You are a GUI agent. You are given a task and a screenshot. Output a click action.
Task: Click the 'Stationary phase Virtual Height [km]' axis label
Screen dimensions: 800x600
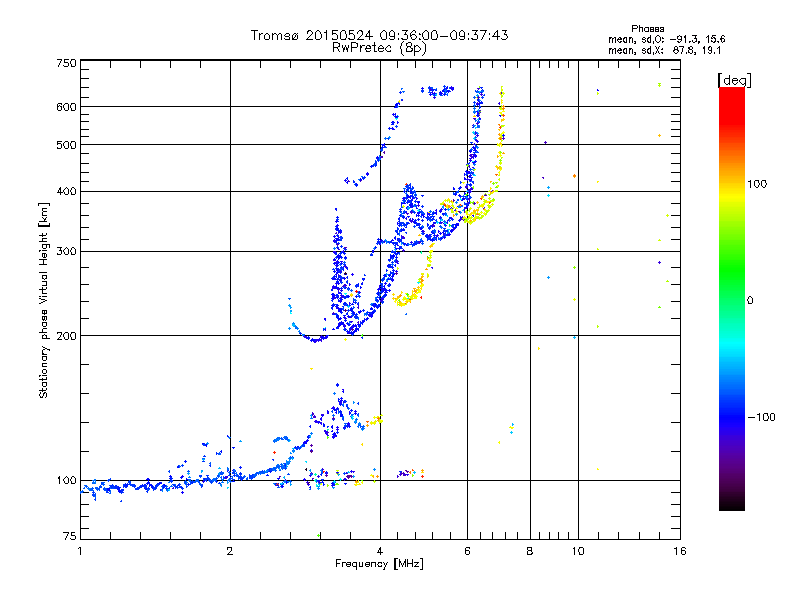(x=44, y=301)
